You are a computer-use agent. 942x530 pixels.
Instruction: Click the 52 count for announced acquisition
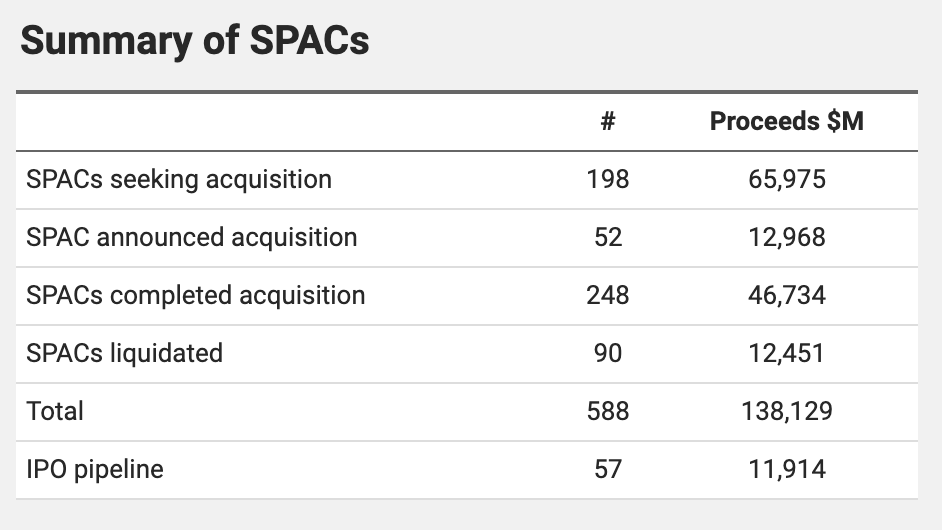coord(607,238)
